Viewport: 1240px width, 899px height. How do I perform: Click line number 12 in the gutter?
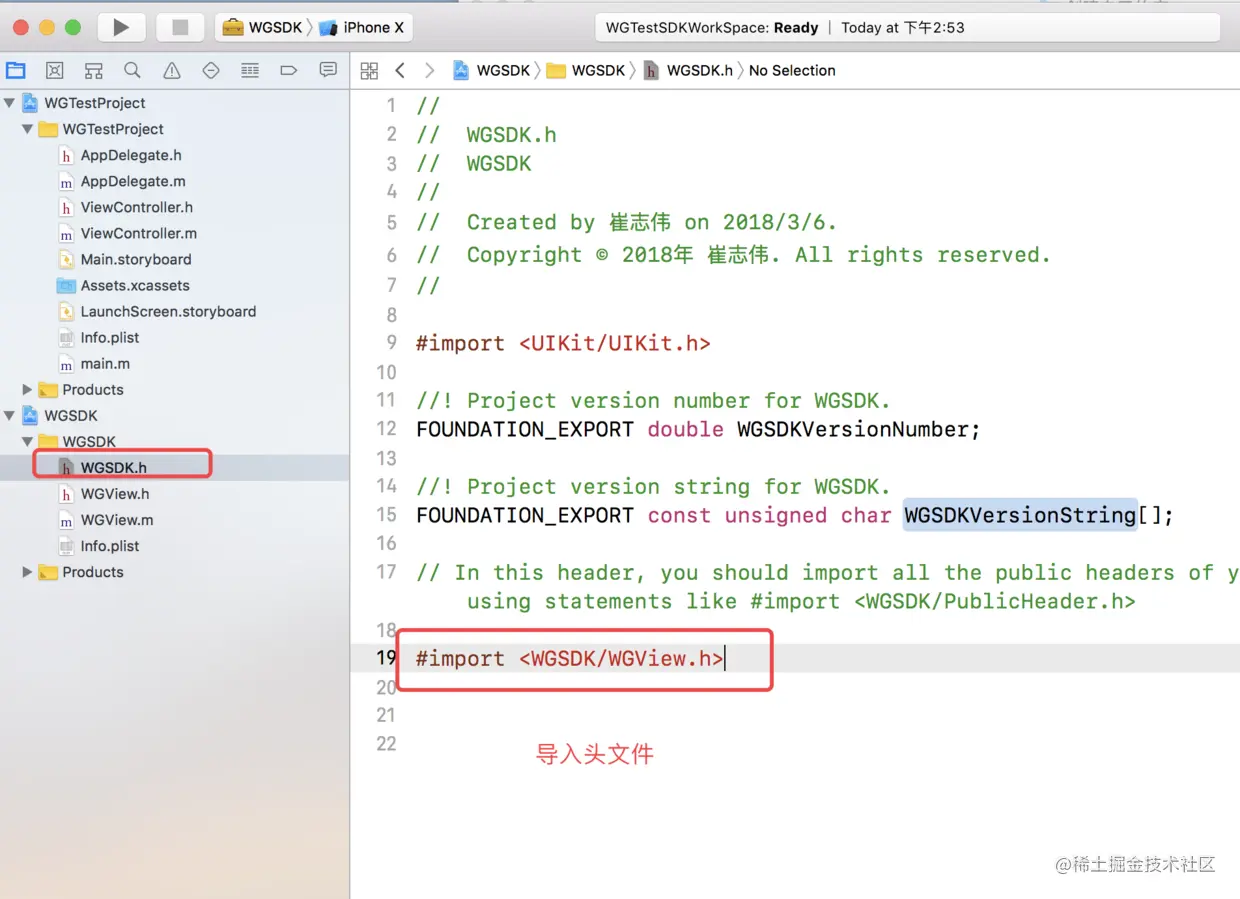tap(387, 429)
